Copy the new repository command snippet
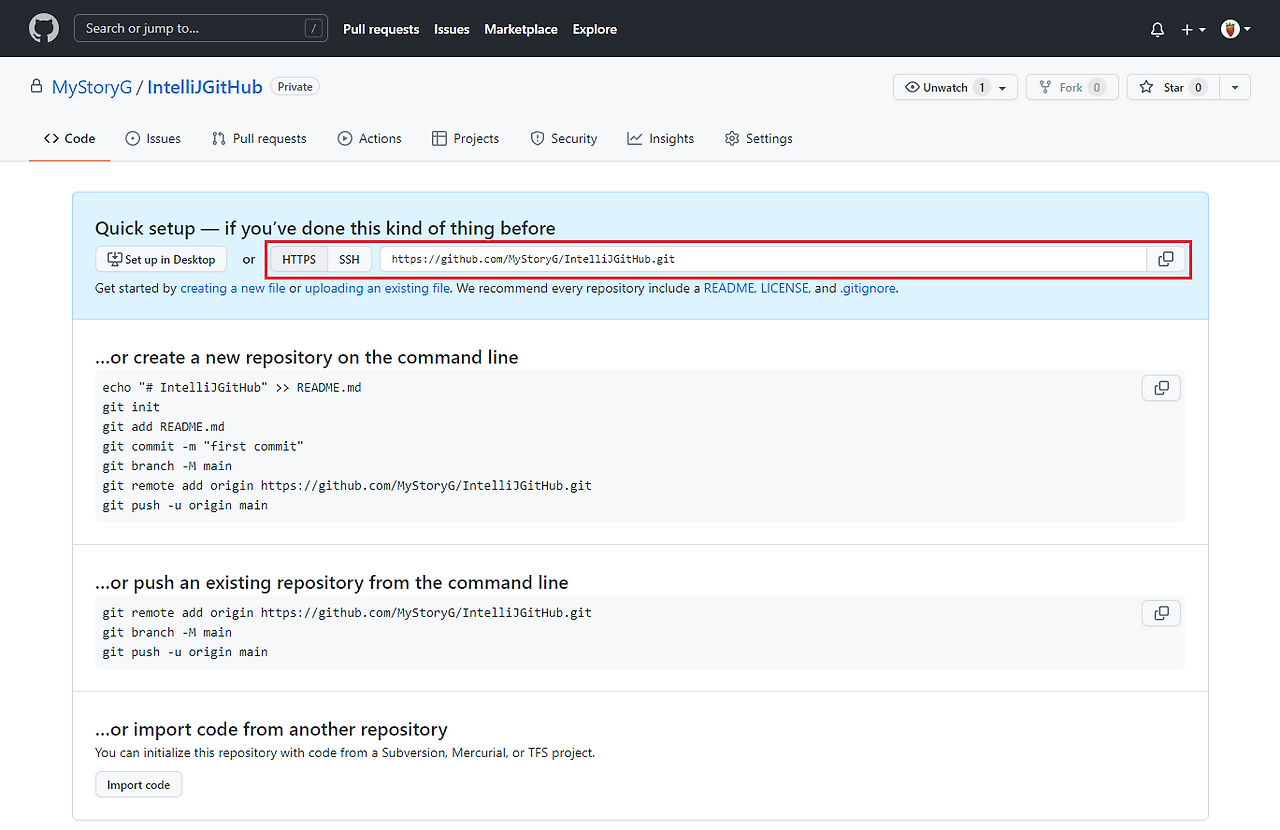 pos(1160,387)
